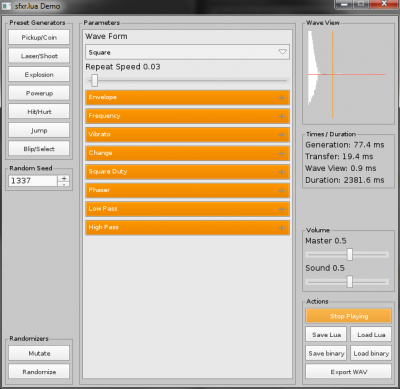The height and width of the screenshot is (389, 400).
Task: Generate a Jump sound preset
Action: point(39,130)
